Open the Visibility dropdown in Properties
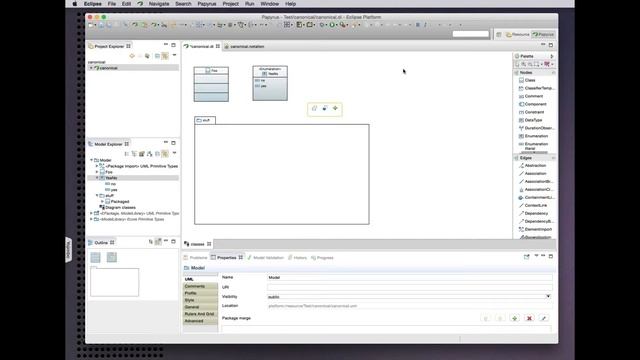640x360 pixels. [x=548, y=297]
